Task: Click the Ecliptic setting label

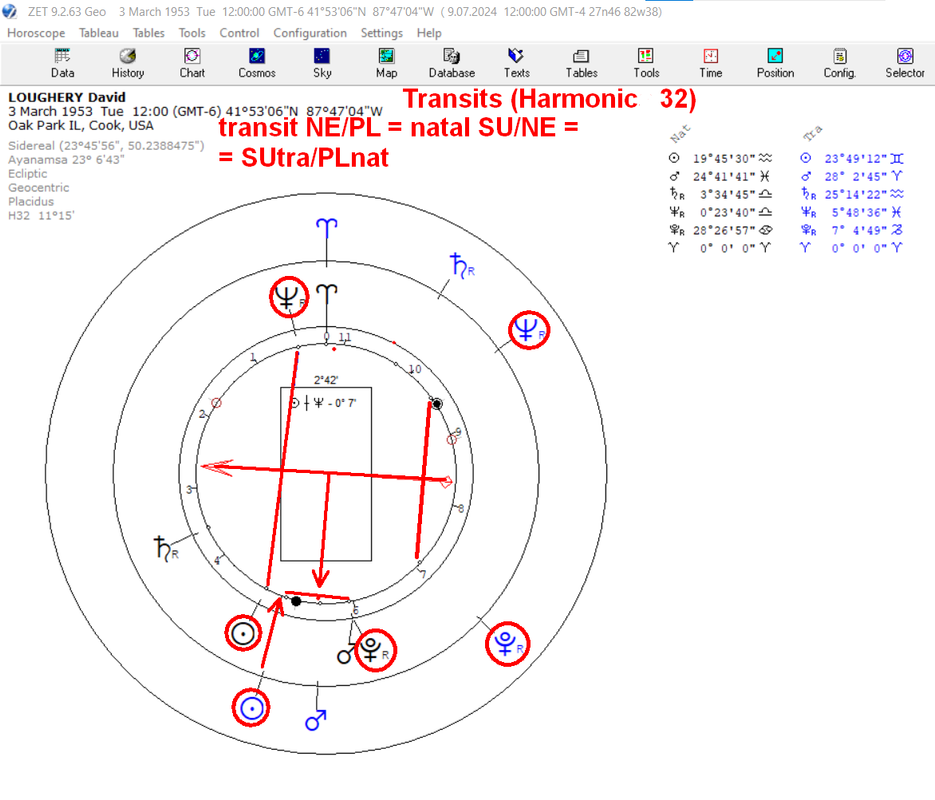Action: pyautogui.click(x=27, y=173)
